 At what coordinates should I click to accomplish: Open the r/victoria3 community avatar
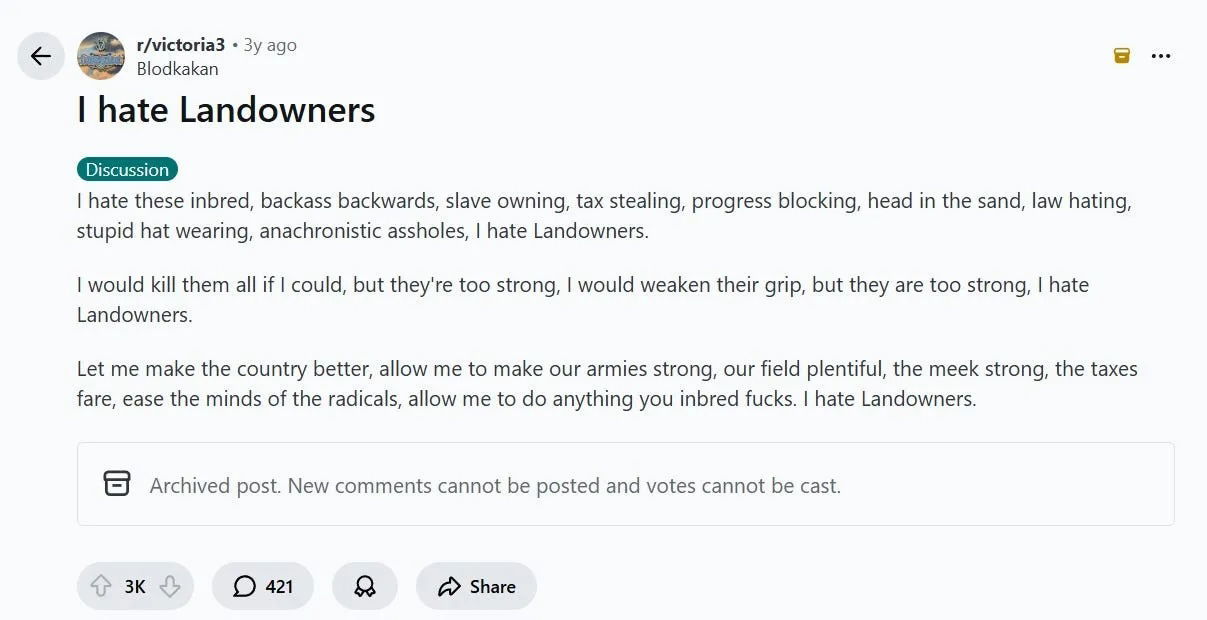(101, 56)
